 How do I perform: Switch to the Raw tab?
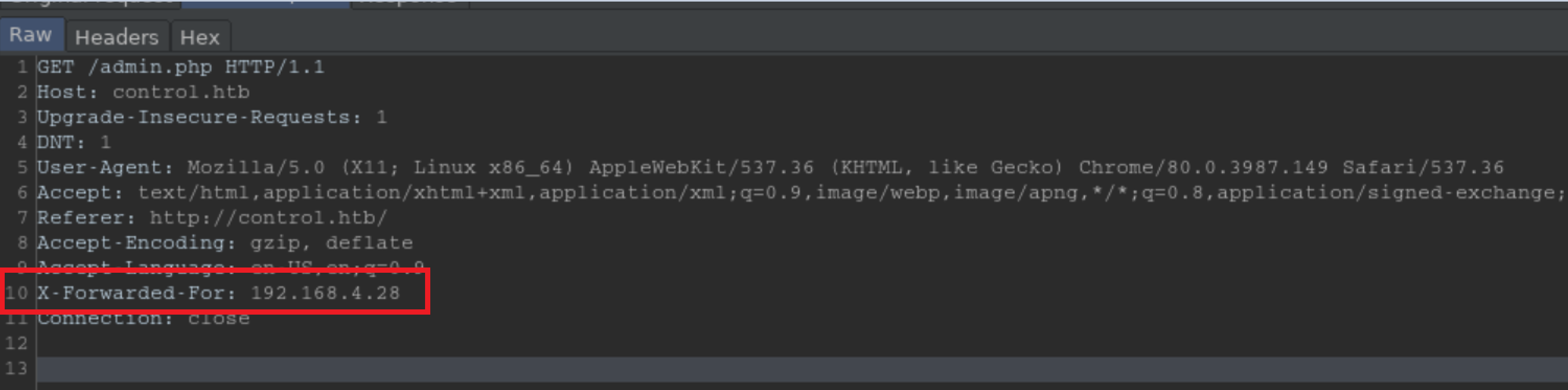point(30,36)
